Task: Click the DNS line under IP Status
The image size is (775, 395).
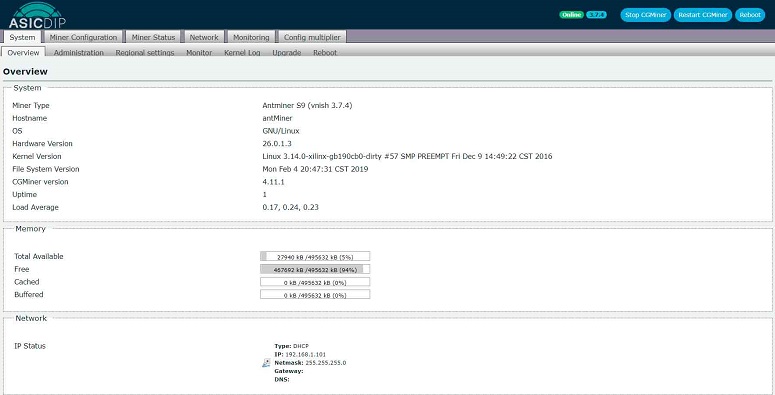Action: point(282,380)
